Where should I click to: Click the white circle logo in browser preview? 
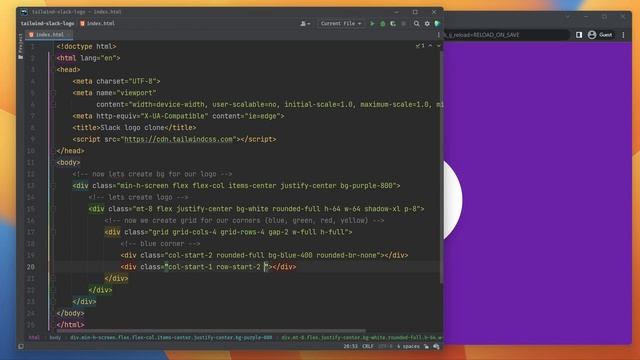point(453,200)
